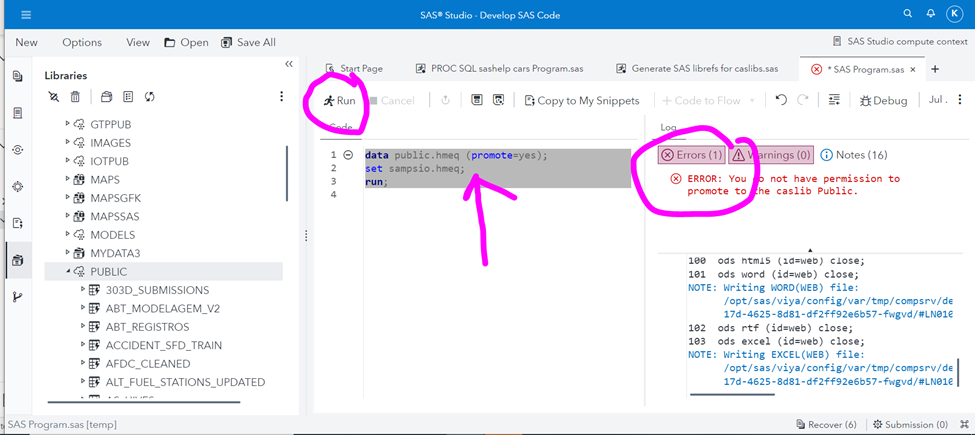This screenshot has width=975, height=435.
Task: Switch to PROC SQL sashelp cars Program.sas tab
Action: tap(499, 68)
